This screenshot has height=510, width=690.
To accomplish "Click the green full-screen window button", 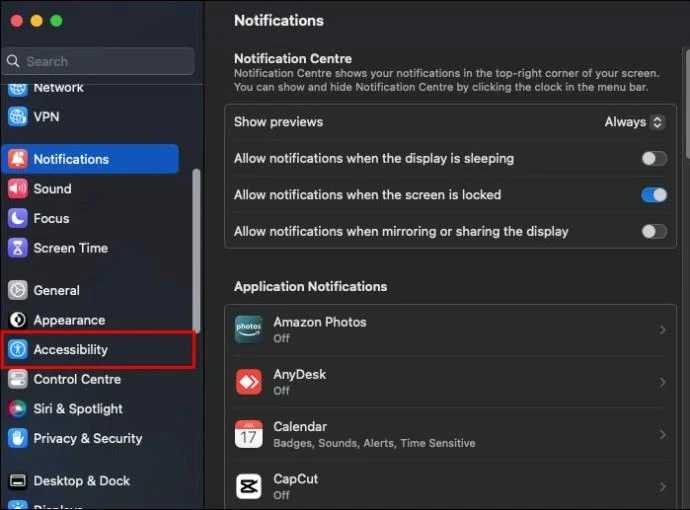I will [x=56, y=21].
